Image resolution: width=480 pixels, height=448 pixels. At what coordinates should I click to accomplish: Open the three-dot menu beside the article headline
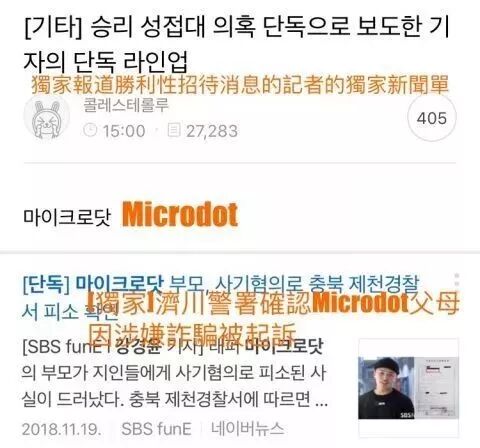[x=457, y=283]
